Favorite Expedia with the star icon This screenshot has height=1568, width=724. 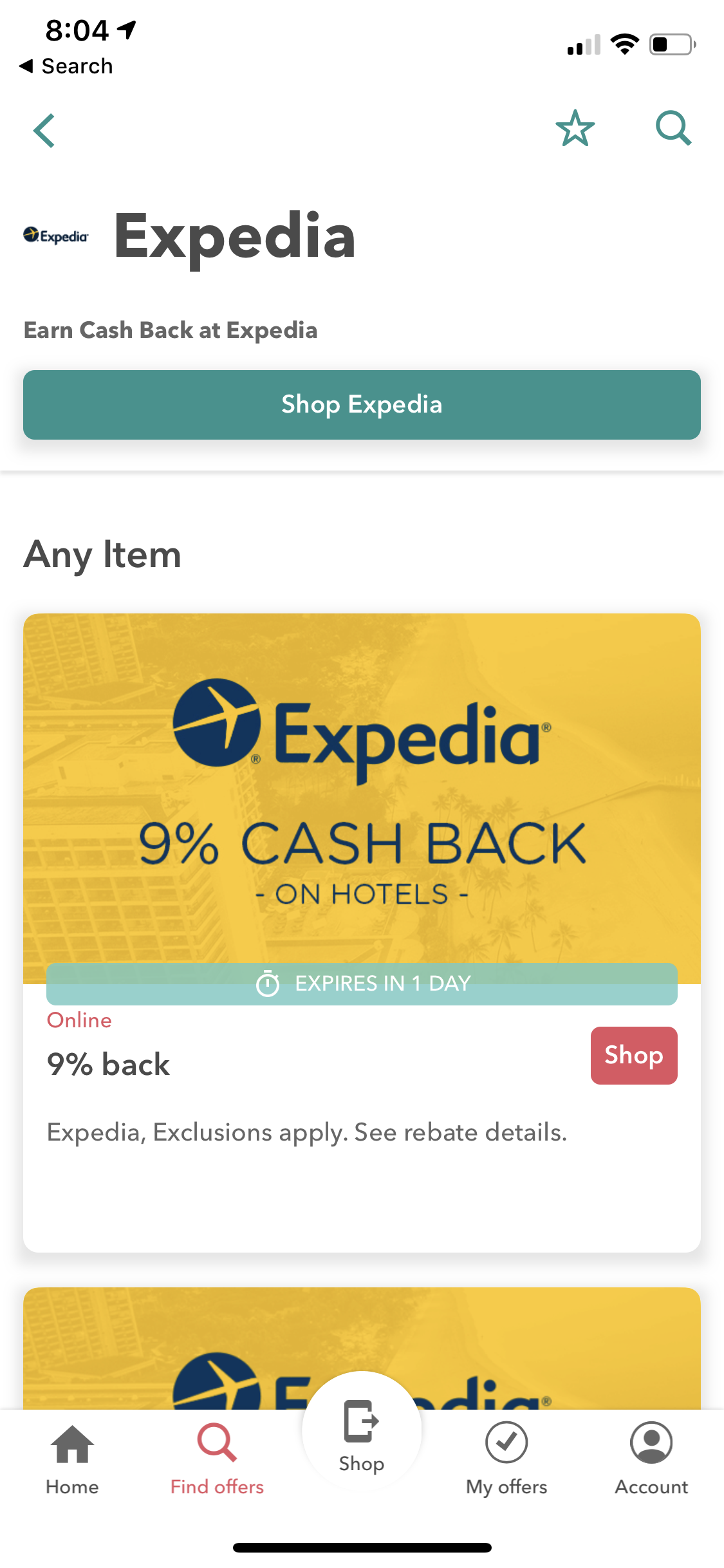[575, 128]
